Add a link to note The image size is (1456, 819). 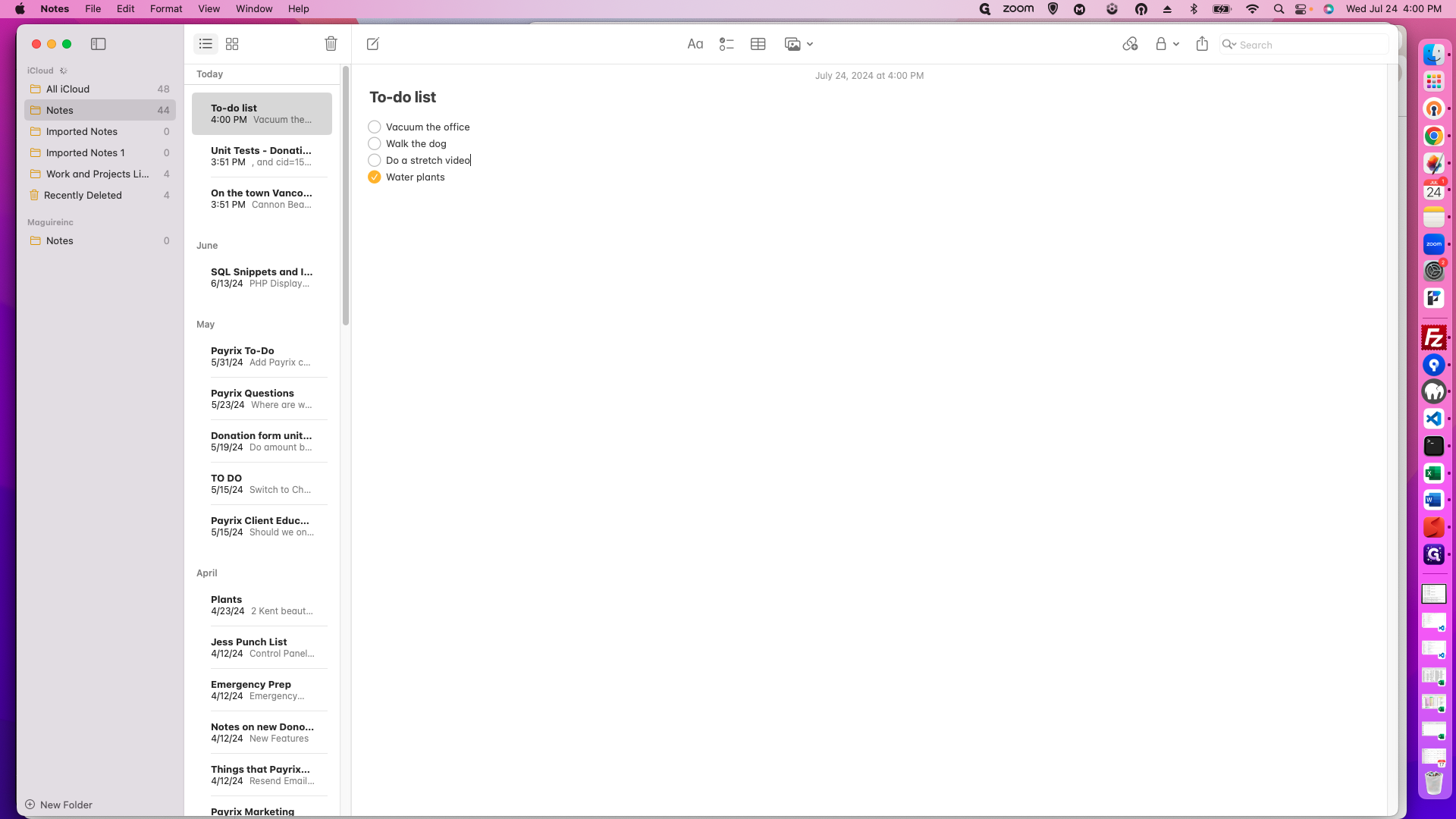click(1130, 44)
